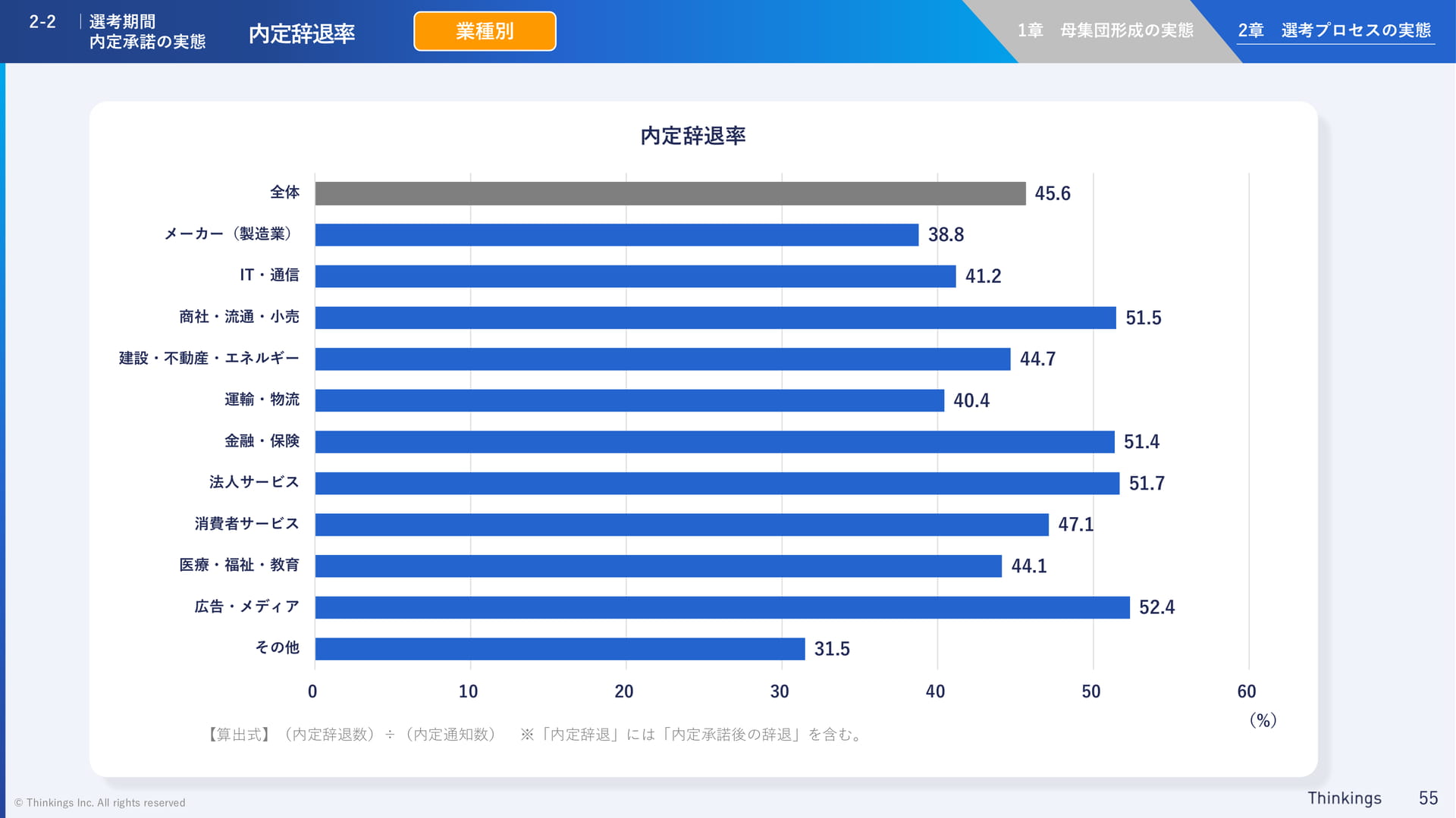Click the 2-2 section number
The width and height of the screenshot is (1456, 818).
tap(42, 22)
